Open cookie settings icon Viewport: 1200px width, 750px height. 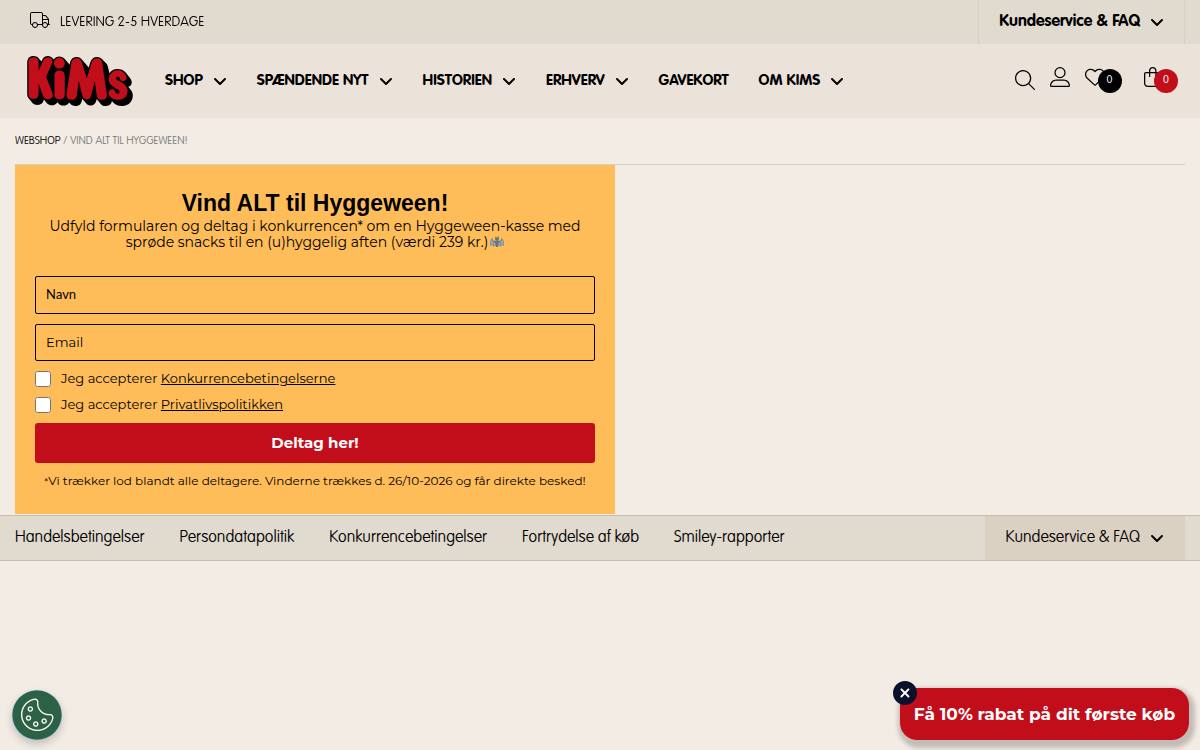(37, 715)
